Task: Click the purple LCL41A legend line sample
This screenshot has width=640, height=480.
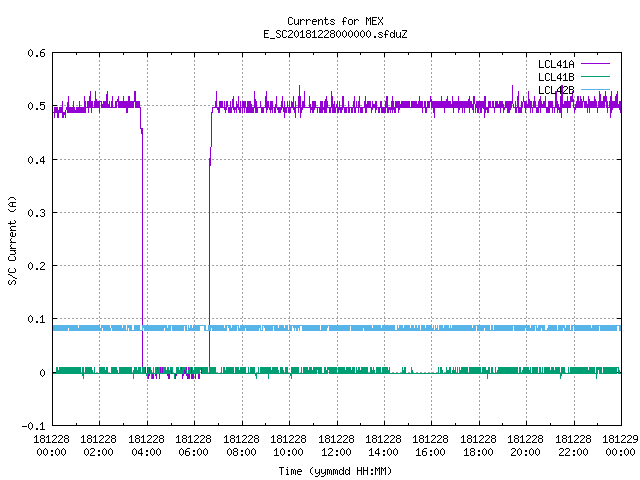Action: click(595, 64)
